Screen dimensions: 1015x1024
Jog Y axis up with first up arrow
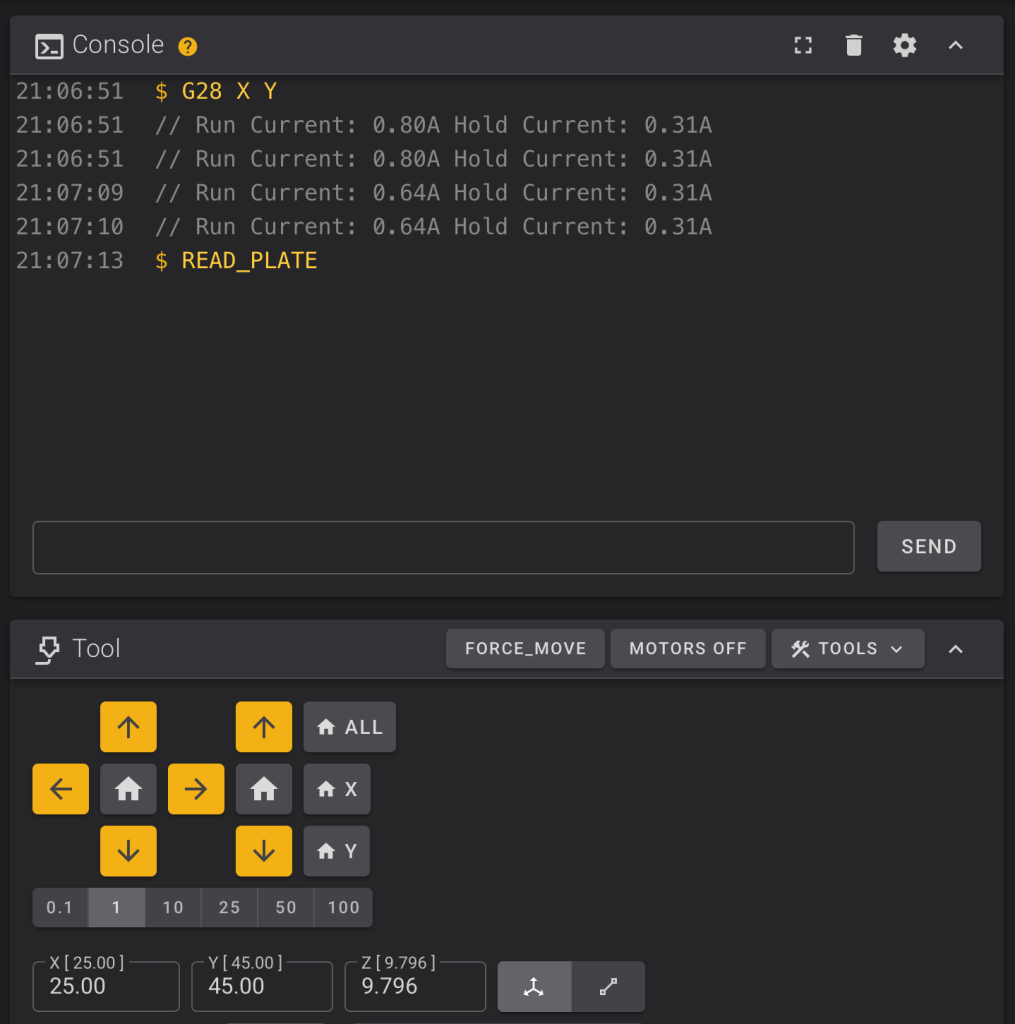tap(128, 727)
